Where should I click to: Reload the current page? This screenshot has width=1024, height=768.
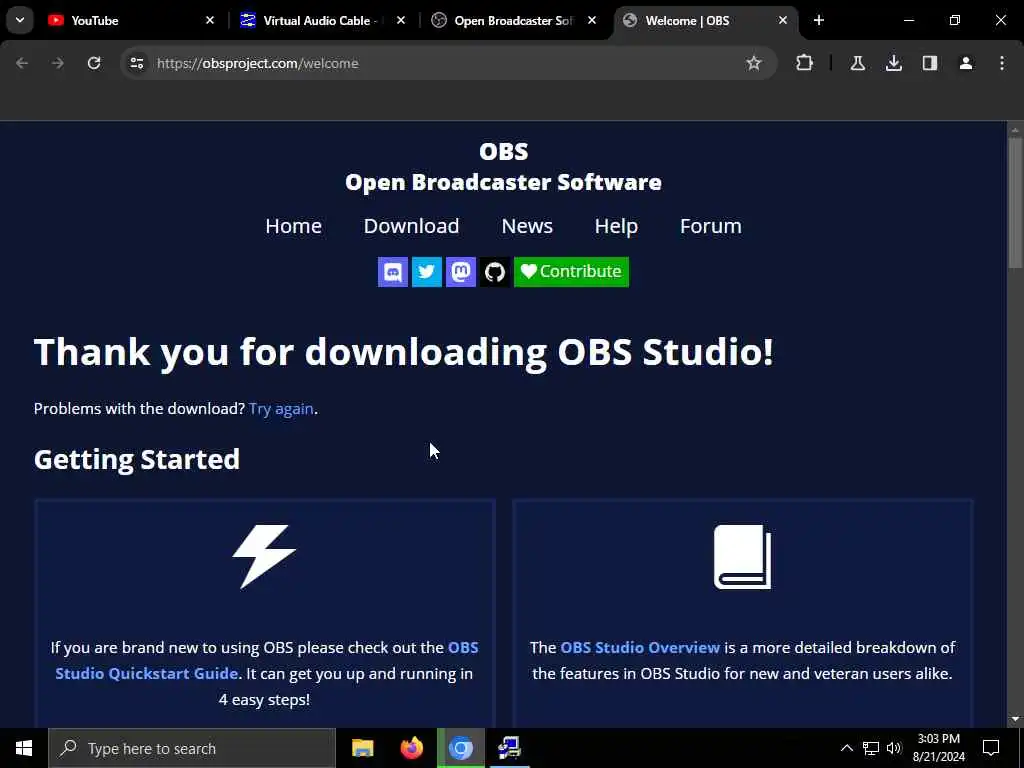point(94,63)
